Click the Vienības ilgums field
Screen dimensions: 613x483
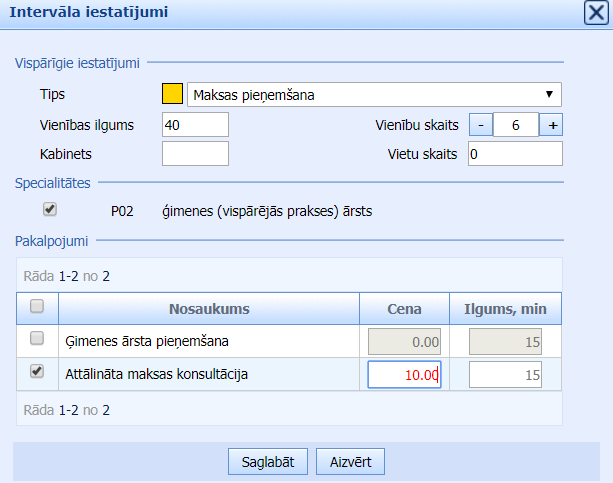coord(195,125)
